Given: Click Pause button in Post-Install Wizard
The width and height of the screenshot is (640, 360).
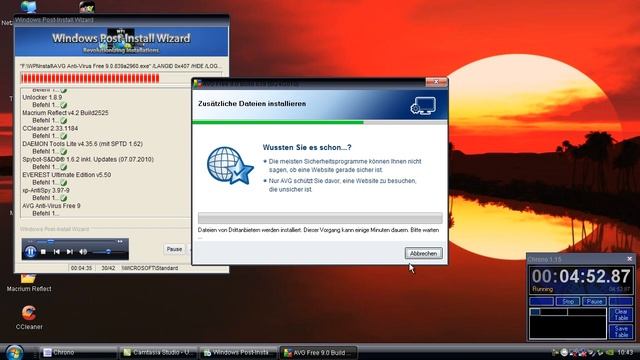Looking at the screenshot, I should (174, 249).
